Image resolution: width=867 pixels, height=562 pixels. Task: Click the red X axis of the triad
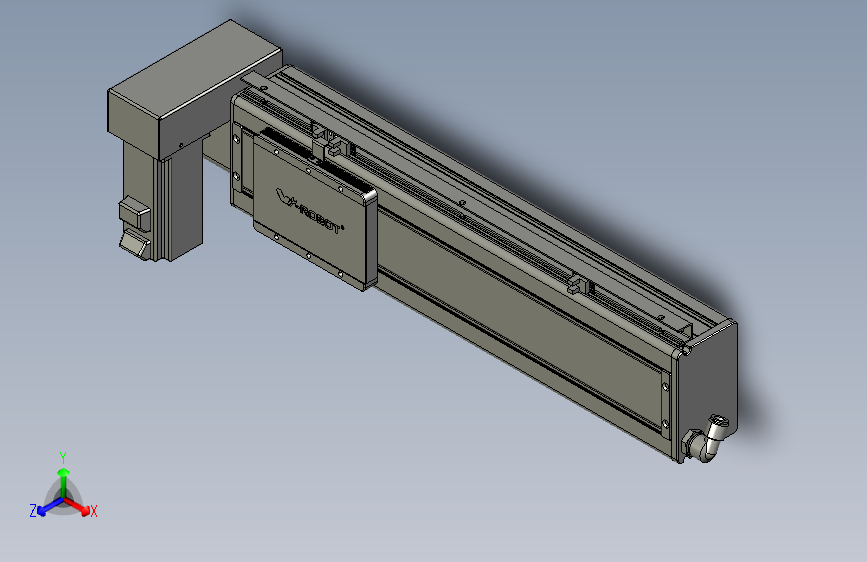(77, 506)
